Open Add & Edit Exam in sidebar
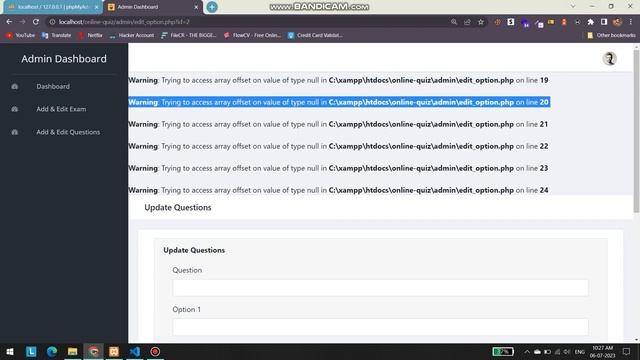This screenshot has height=360, width=640. point(61,109)
